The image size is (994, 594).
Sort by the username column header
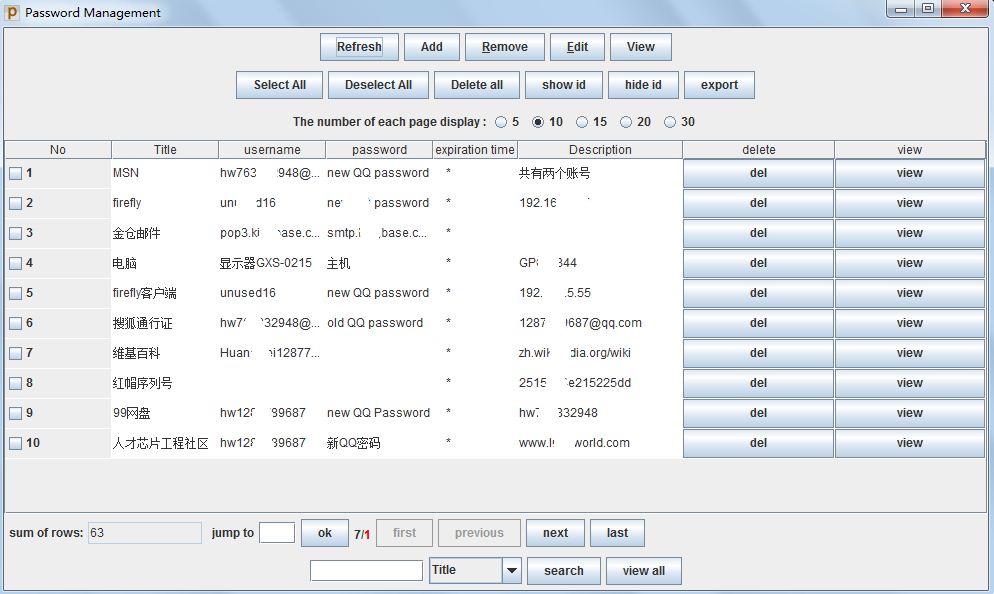[272, 150]
